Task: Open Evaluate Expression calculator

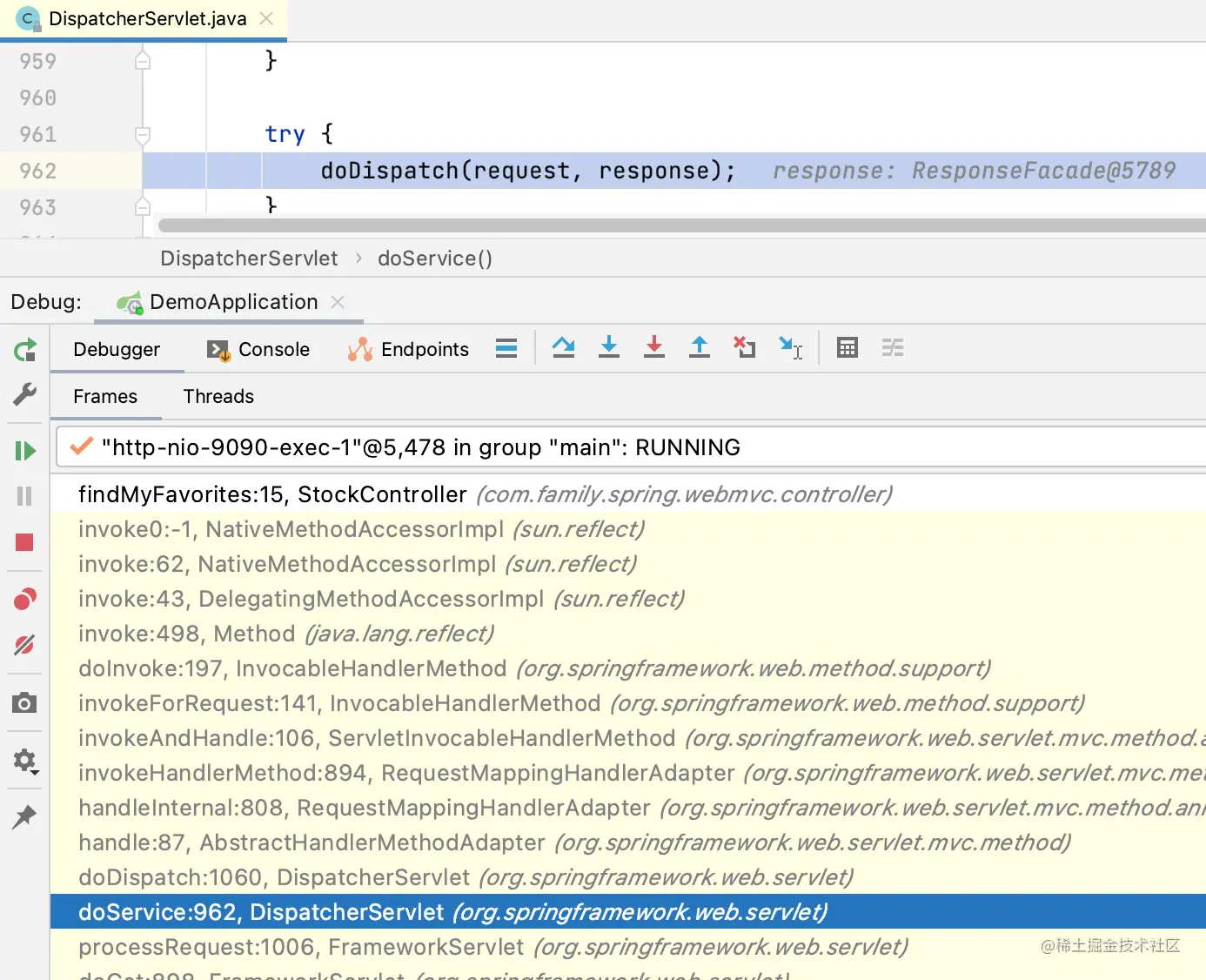Action: 848,348
